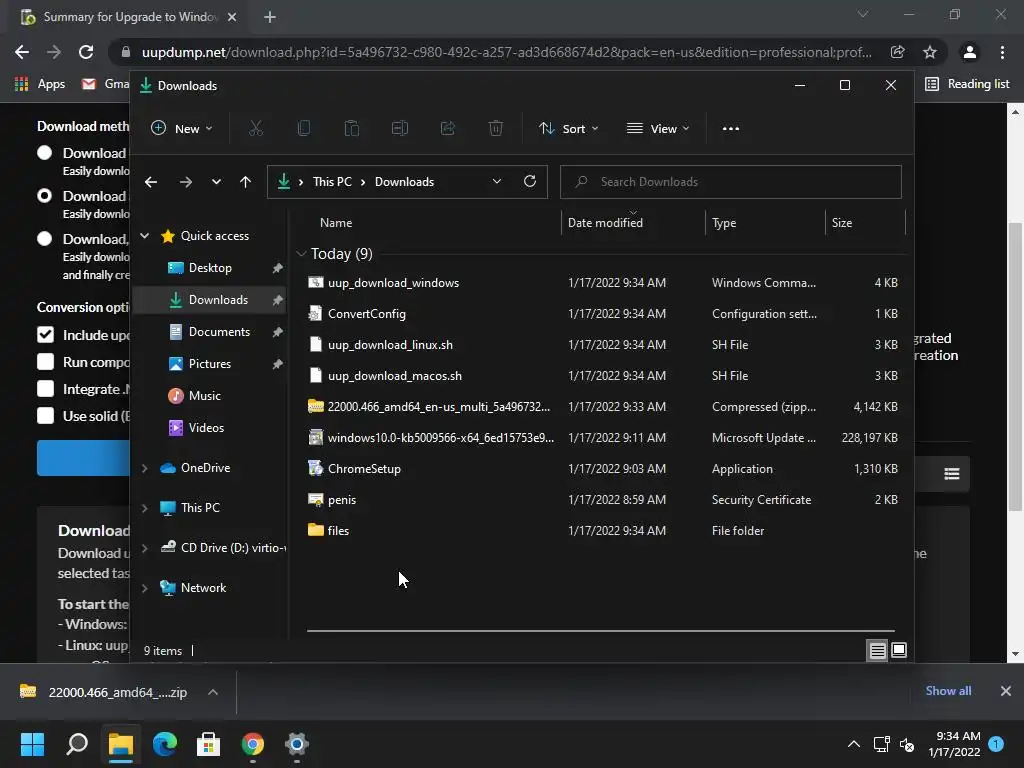Go up one folder level in Explorer

pyautogui.click(x=246, y=182)
